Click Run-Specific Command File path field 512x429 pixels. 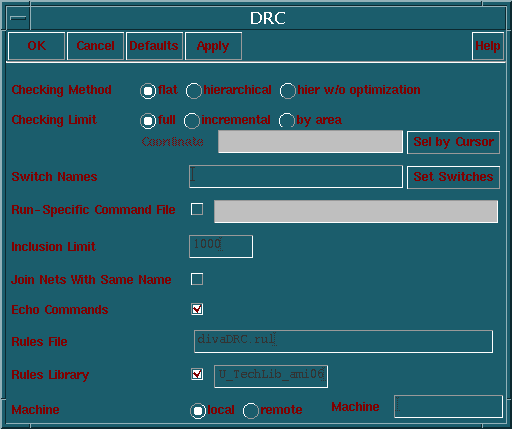tap(356, 211)
